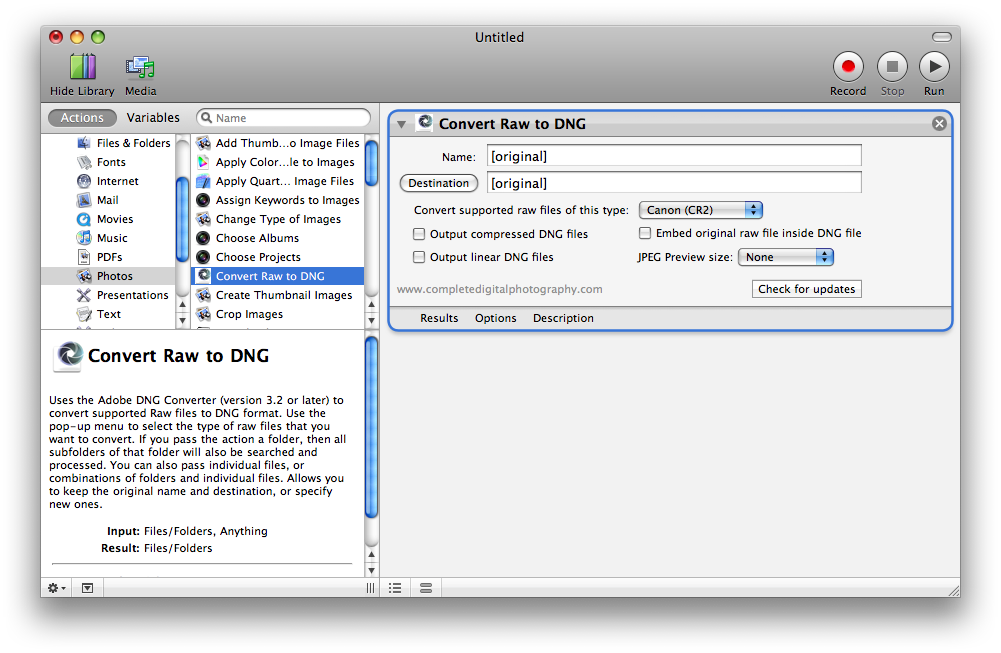Image resolution: width=1001 pixels, height=653 pixels.
Task: Enable Output linear DNG files checkbox
Action: (x=419, y=257)
